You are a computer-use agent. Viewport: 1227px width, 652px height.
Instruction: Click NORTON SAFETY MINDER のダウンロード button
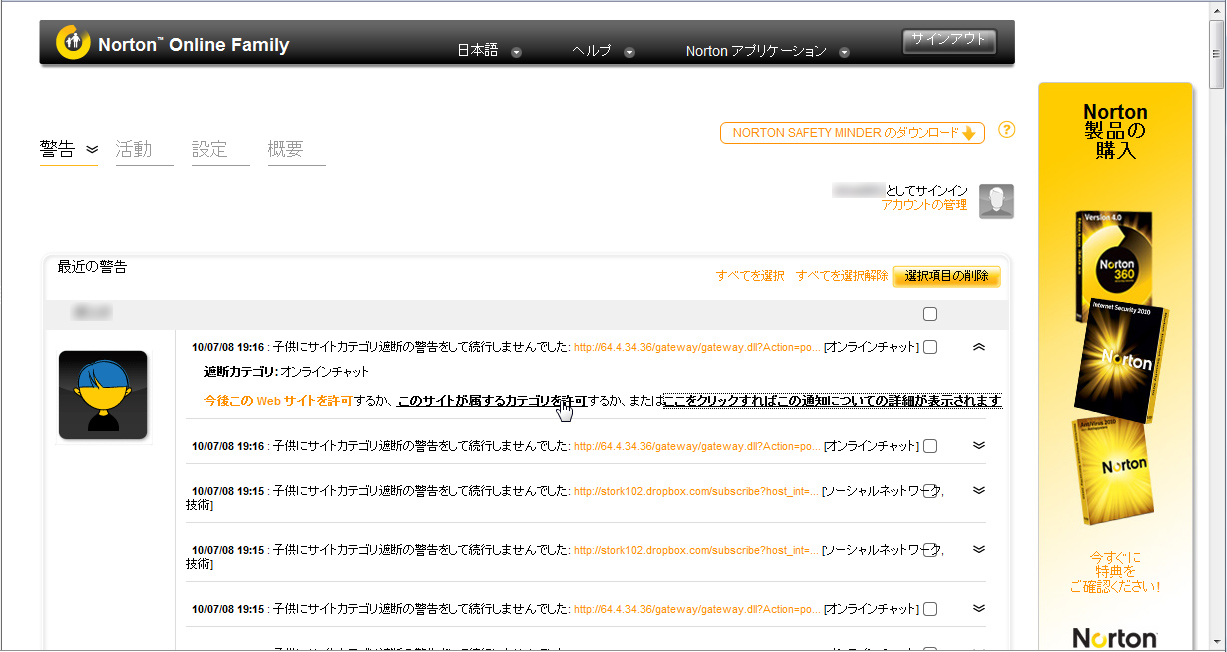pyautogui.click(x=852, y=133)
